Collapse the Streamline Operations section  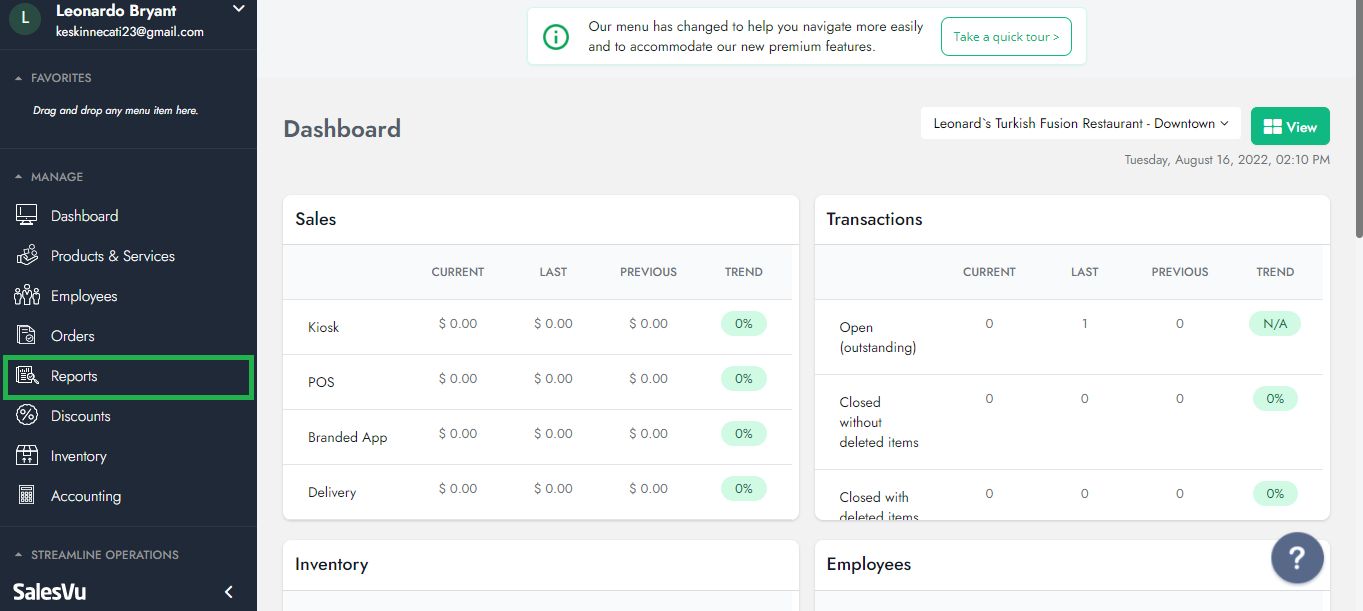(x=18, y=555)
